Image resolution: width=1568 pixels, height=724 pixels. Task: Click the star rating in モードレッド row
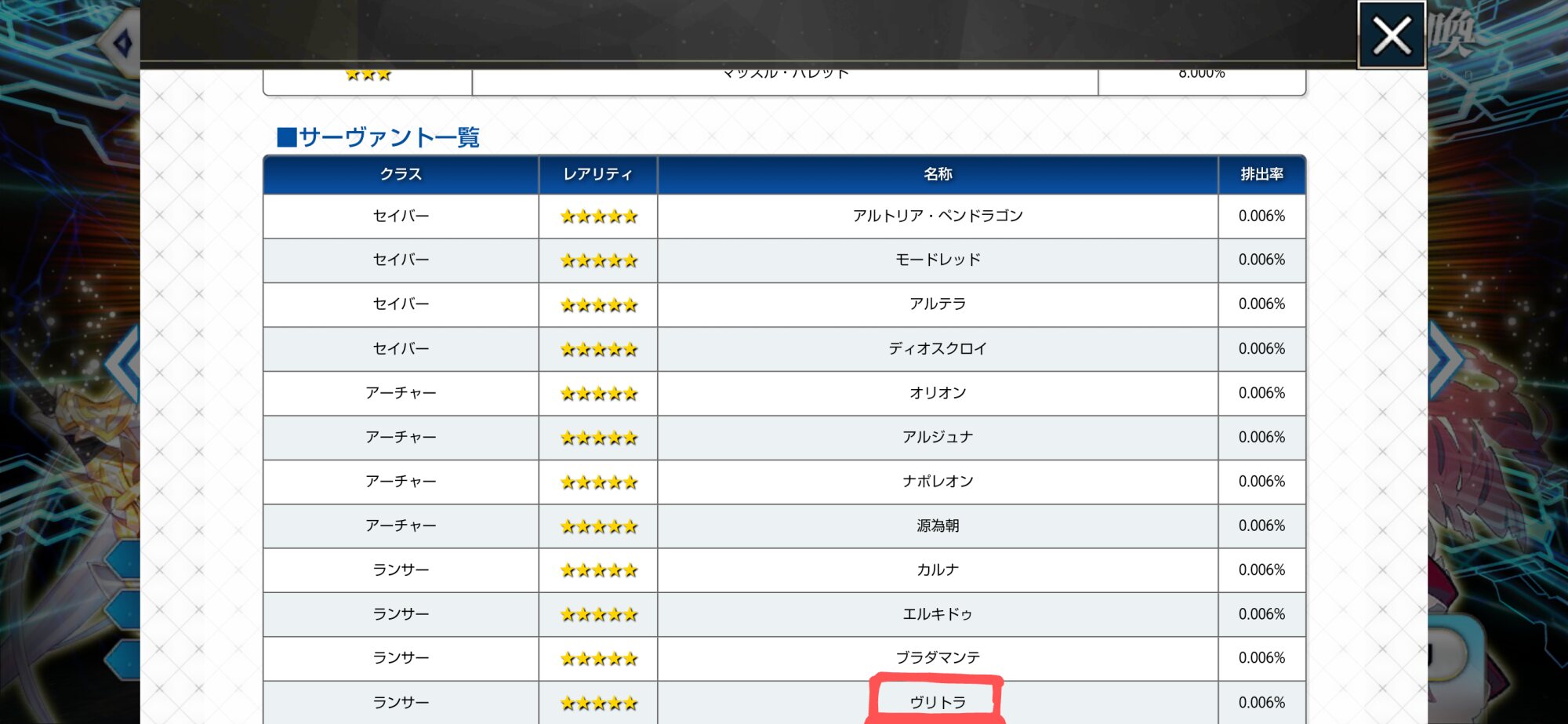tap(598, 260)
